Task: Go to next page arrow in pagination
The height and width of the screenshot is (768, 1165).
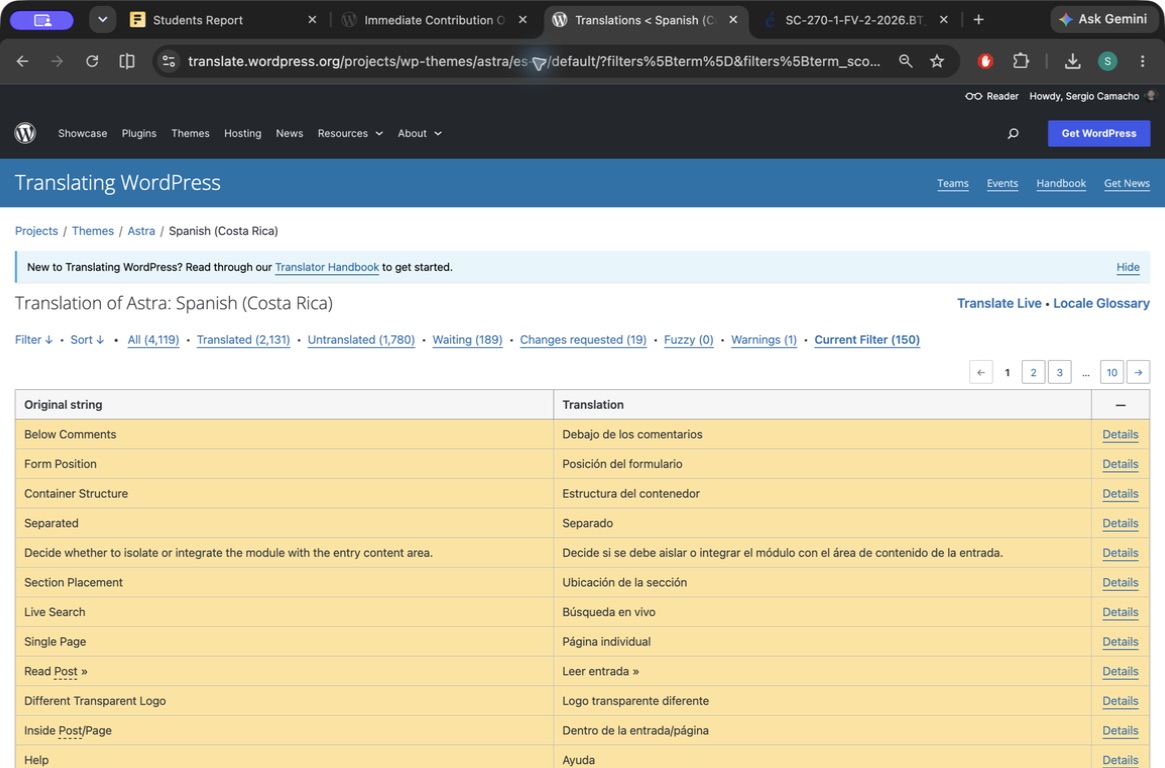Action: (x=1138, y=372)
